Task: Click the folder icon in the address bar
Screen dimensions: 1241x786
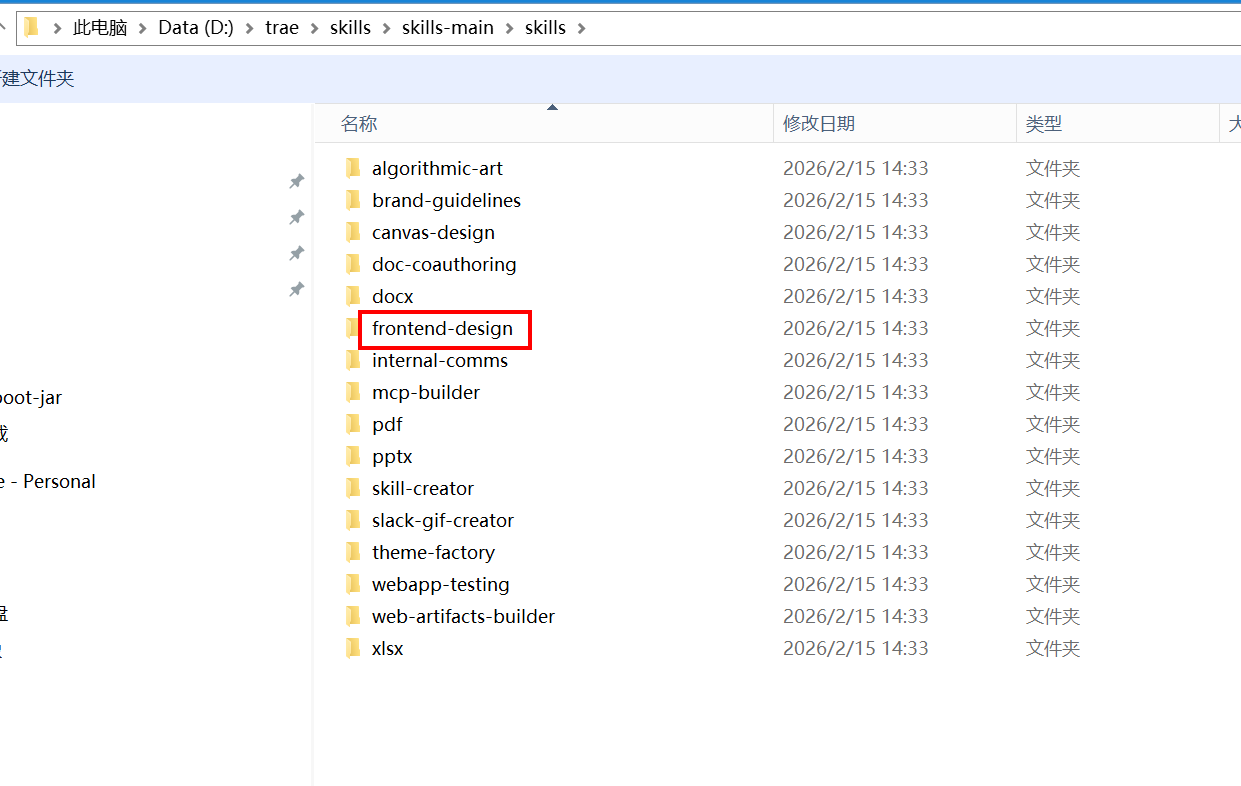Action: point(32,27)
